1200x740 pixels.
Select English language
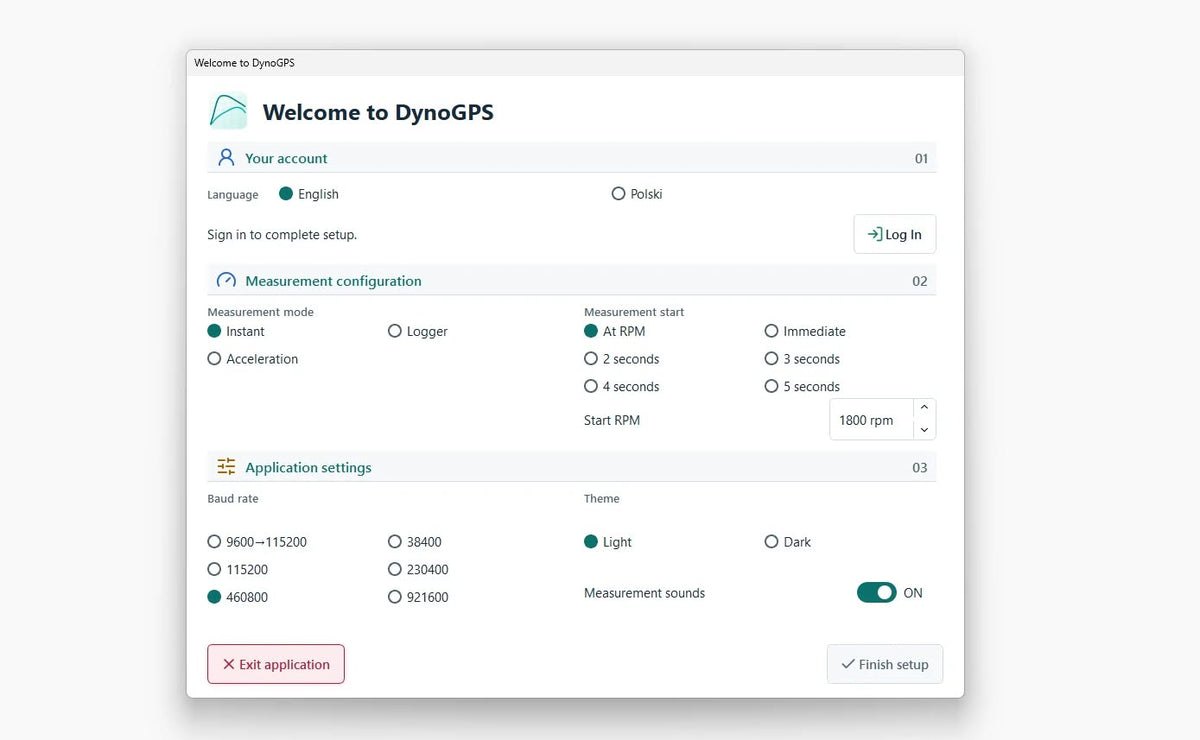click(309, 194)
